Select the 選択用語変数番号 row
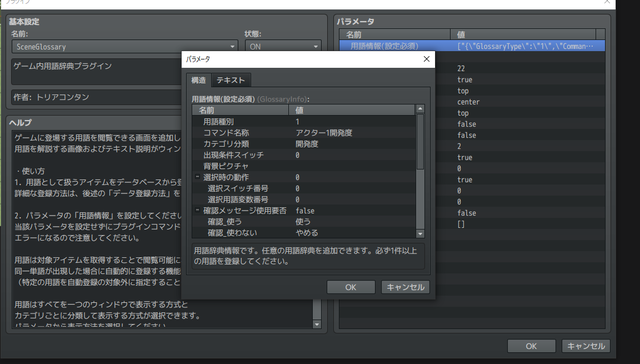The height and width of the screenshot is (364, 640). pyautogui.click(x=304, y=200)
